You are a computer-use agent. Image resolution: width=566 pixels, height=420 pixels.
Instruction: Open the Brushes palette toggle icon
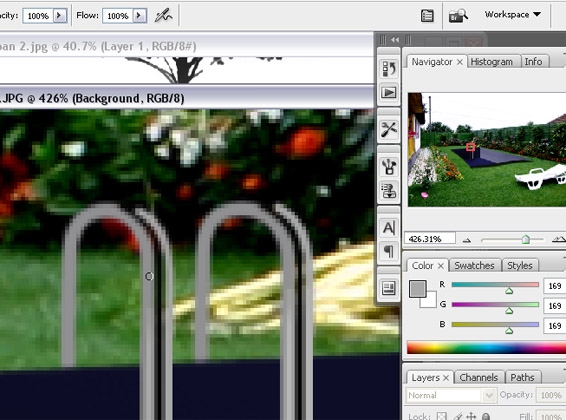point(427,16)
